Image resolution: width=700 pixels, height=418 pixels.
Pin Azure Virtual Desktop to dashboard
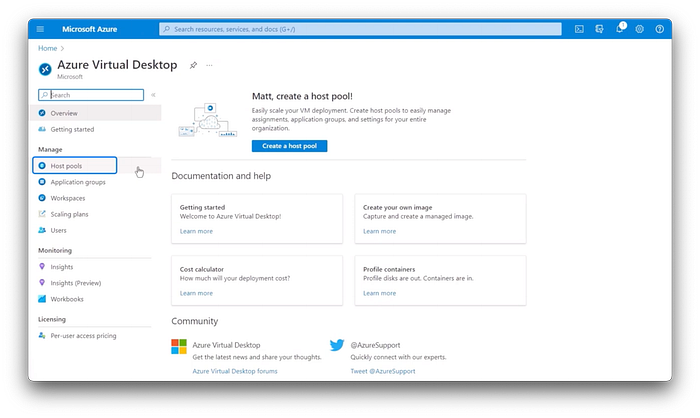[x=193, y=65]
